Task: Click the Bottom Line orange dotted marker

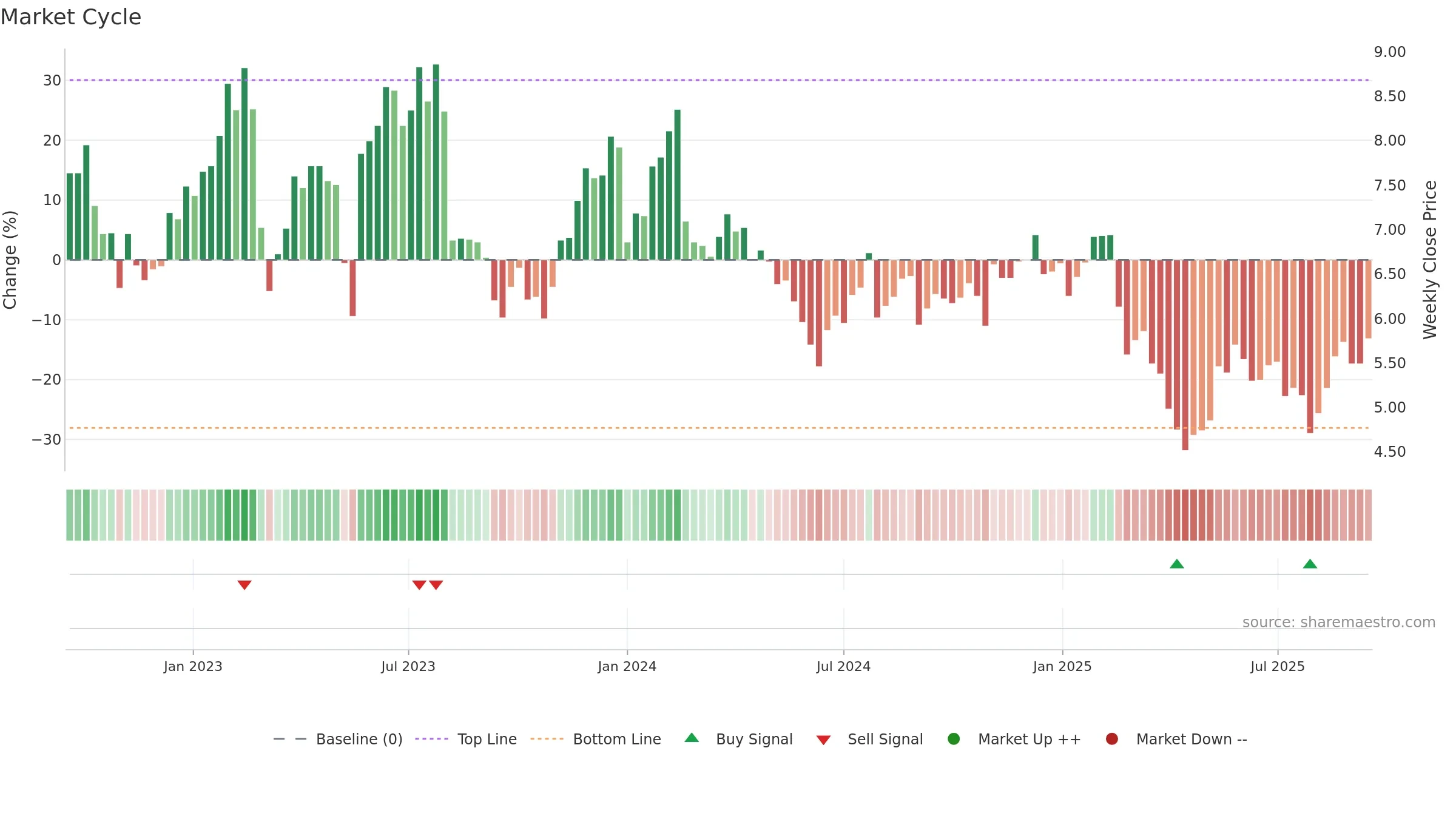Action: [x=547, y=739]
